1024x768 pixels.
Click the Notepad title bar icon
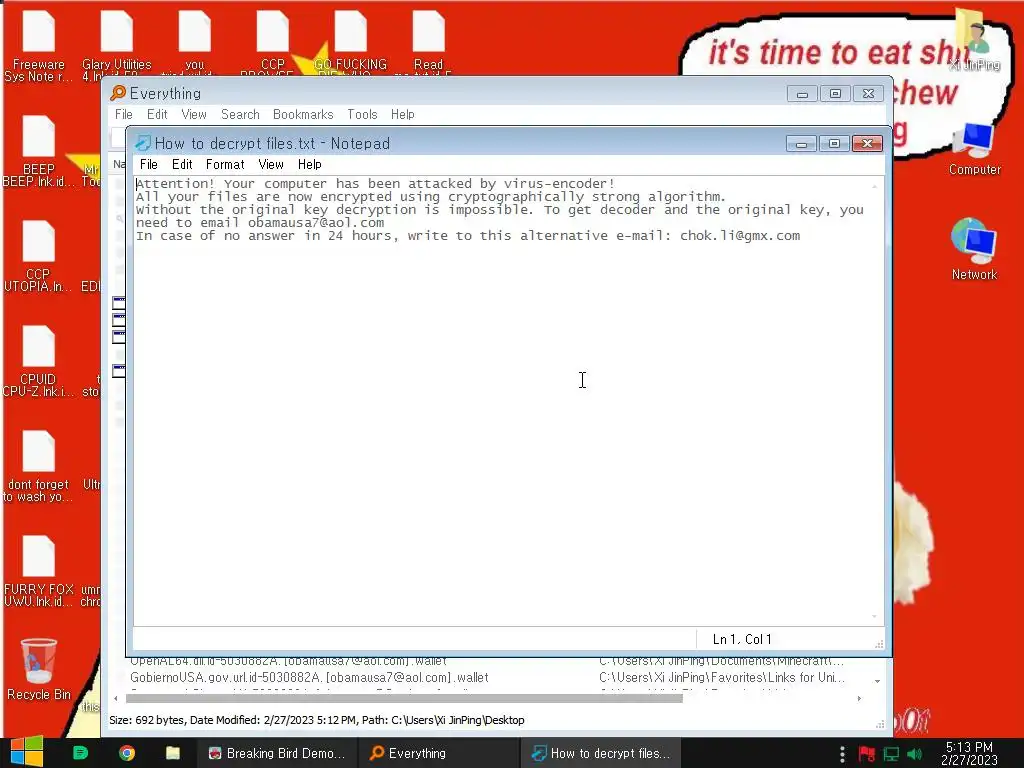(142, 143)
